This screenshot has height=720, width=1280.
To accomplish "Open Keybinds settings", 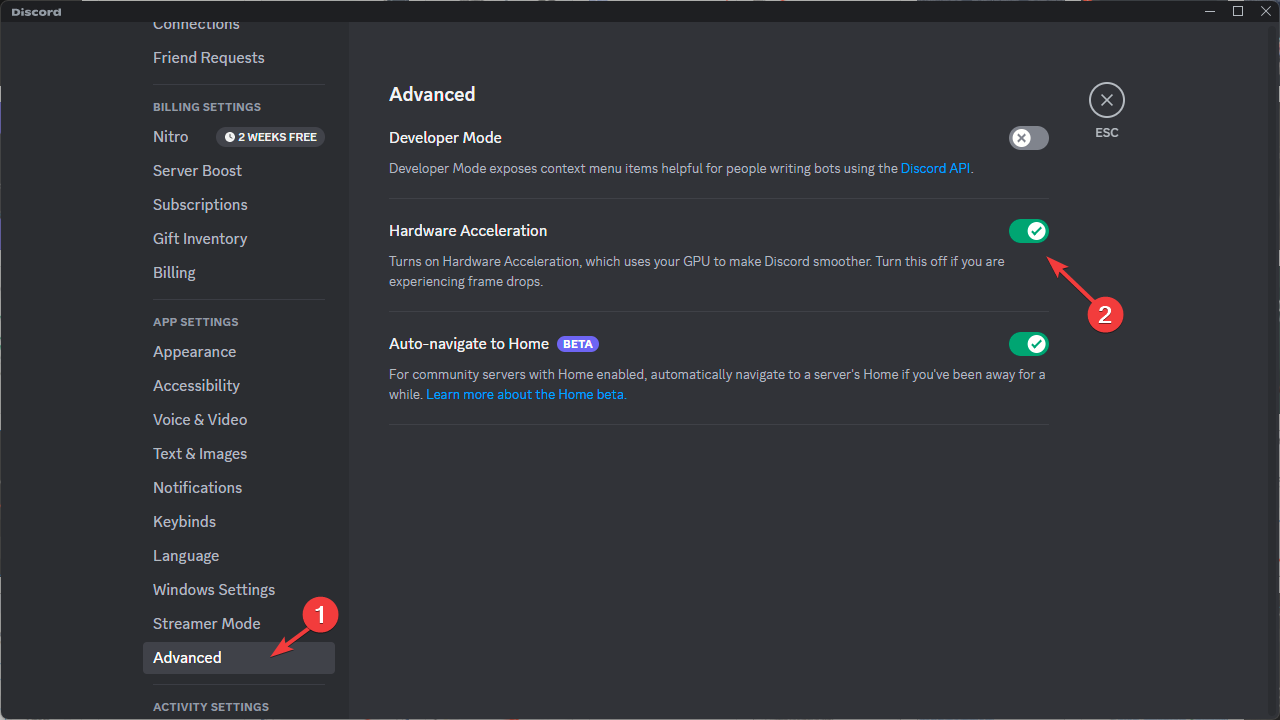I will point(184,521).
